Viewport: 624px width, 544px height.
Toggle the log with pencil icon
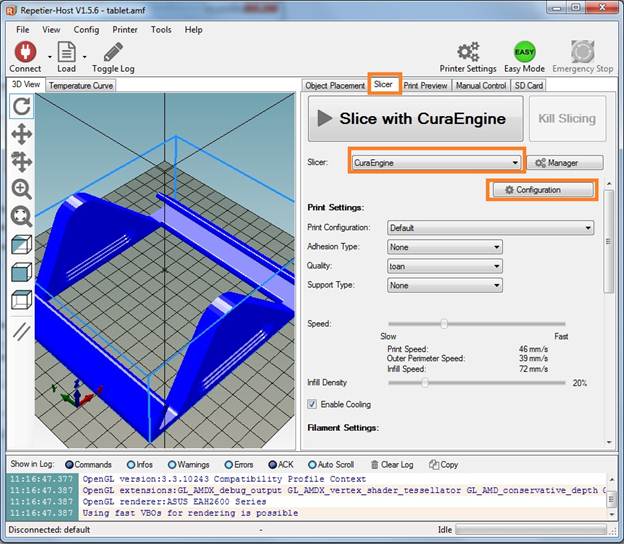tap(113, 52)
